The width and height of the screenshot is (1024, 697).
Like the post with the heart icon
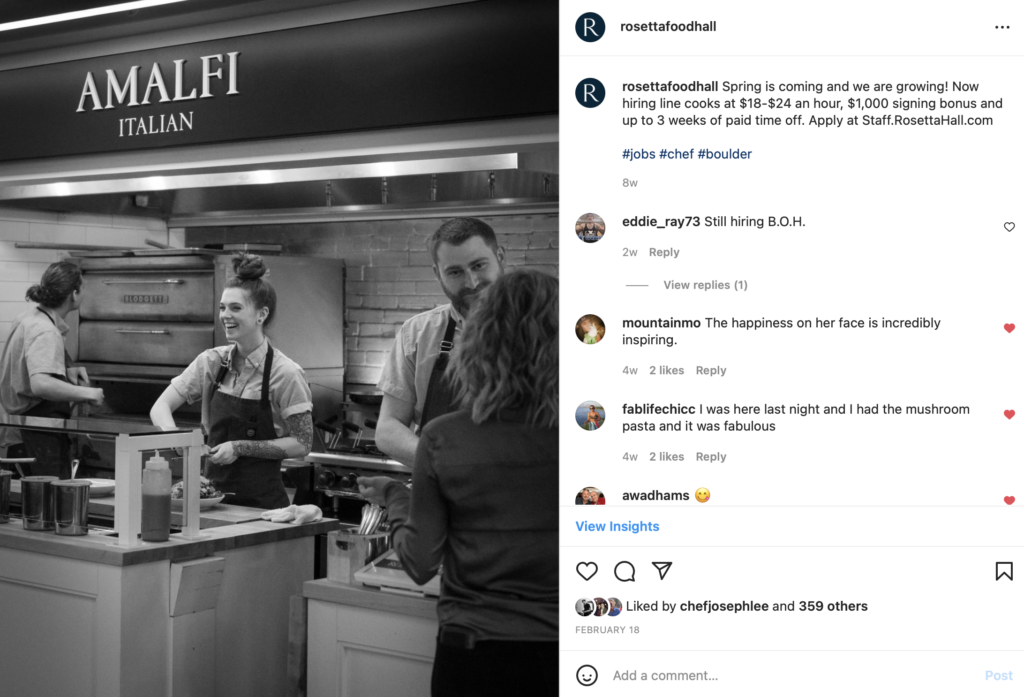coord(586,571)
